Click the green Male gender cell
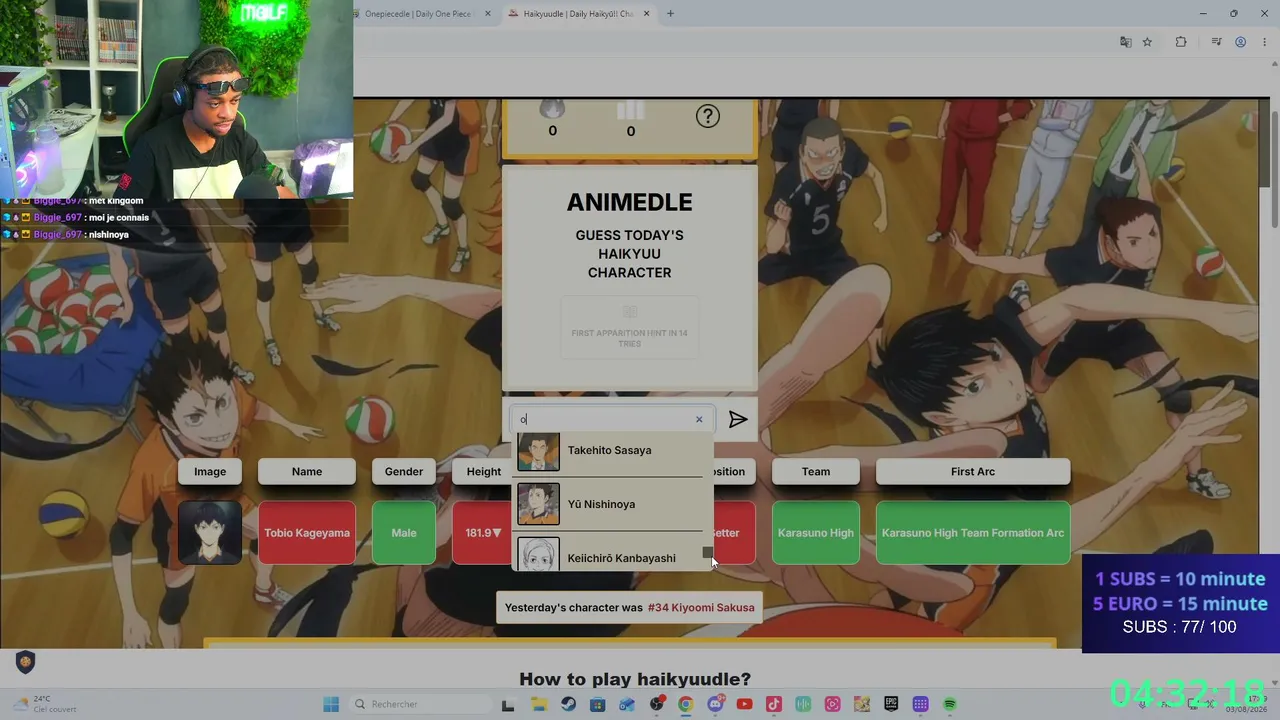Screen dimensions: 1280x720 tap(404, 533)
